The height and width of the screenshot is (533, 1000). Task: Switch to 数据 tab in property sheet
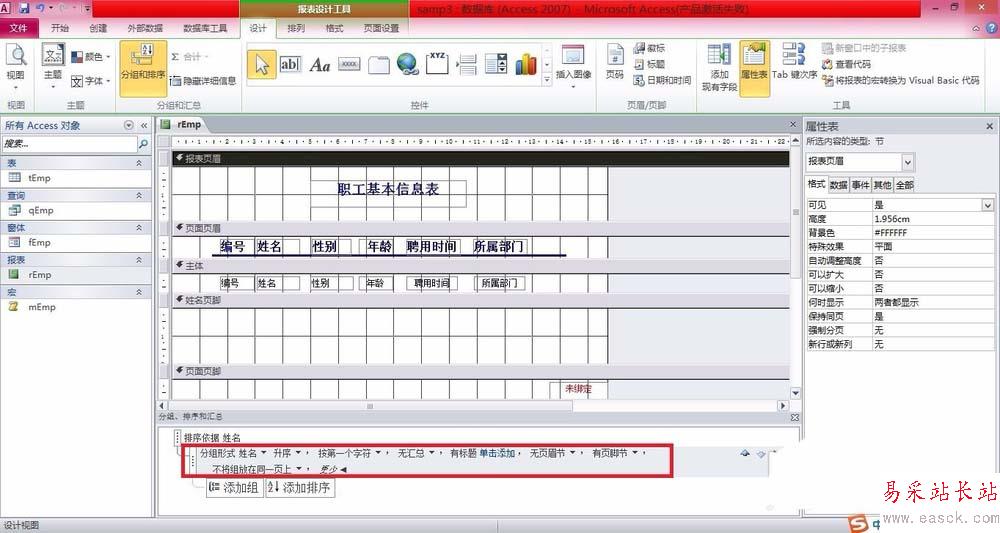(x=838, y=185)
